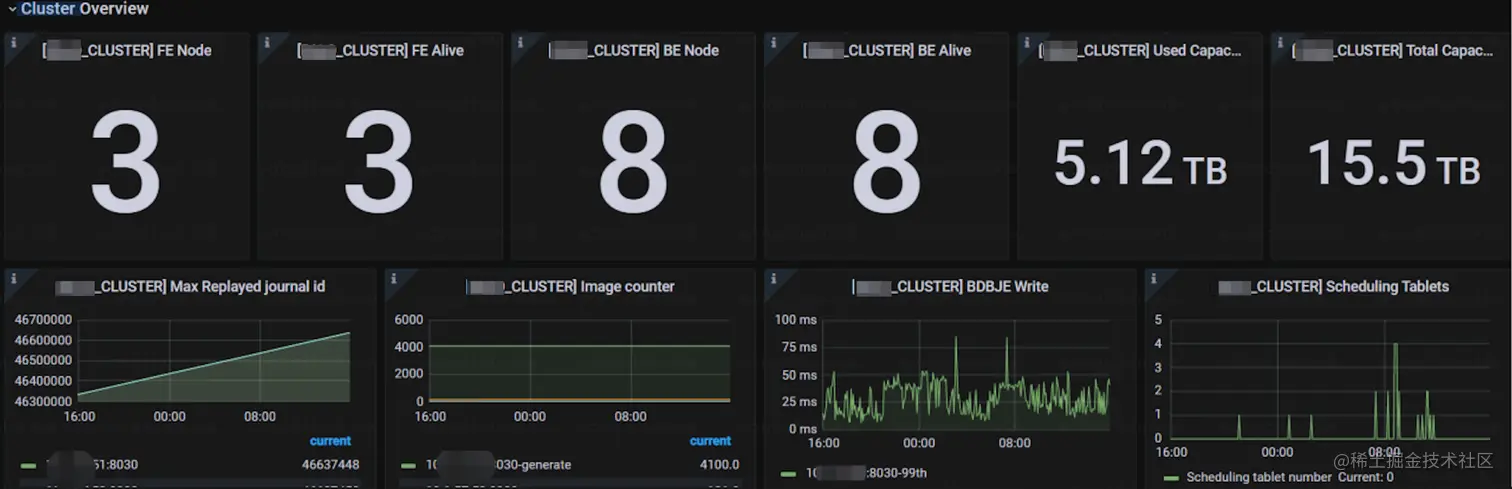
Task: Open info icon on Scheduling Tablets panel
Action: pos(1153,280)
